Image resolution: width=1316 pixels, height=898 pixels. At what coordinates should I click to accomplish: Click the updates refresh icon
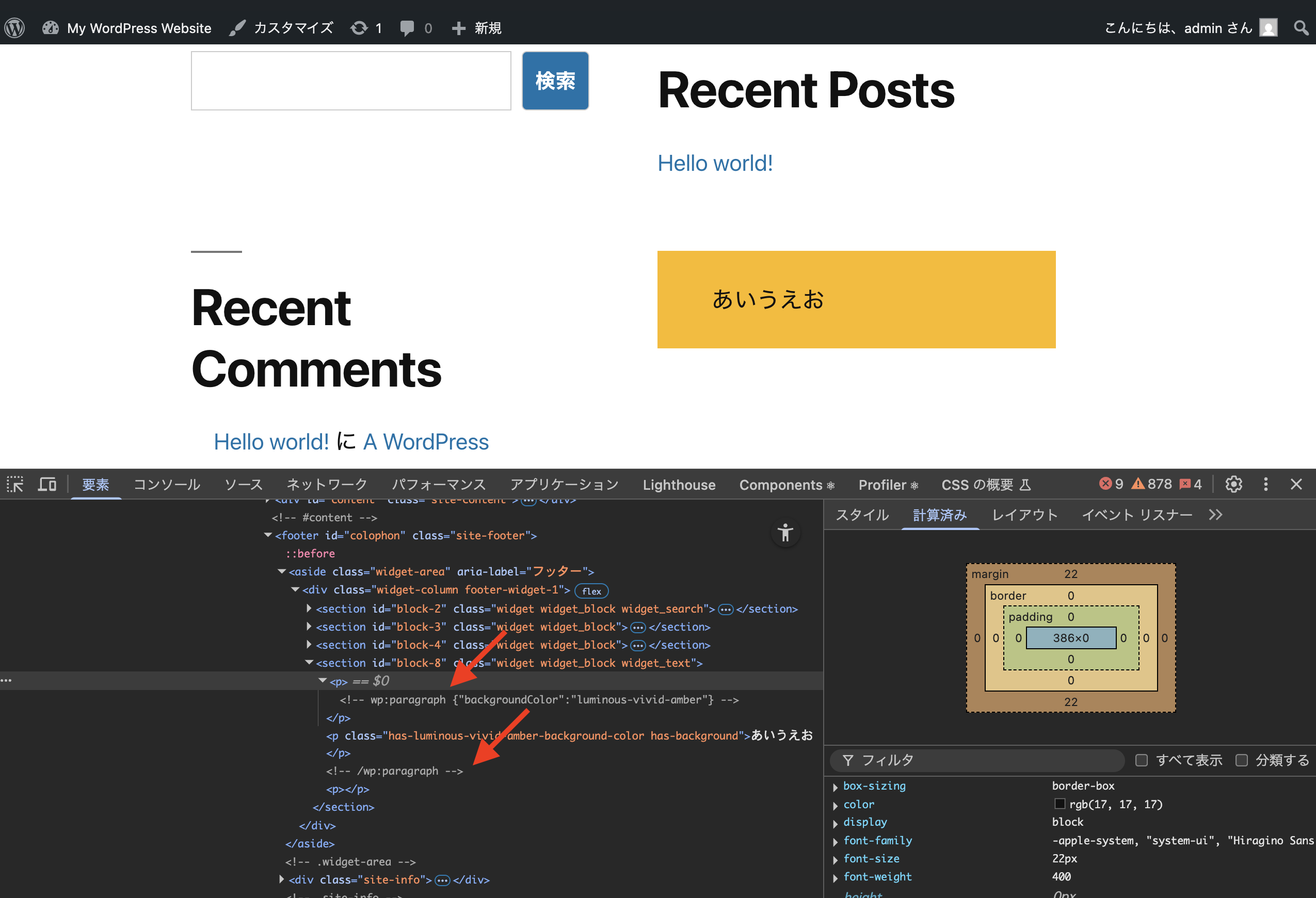[359, 28]
